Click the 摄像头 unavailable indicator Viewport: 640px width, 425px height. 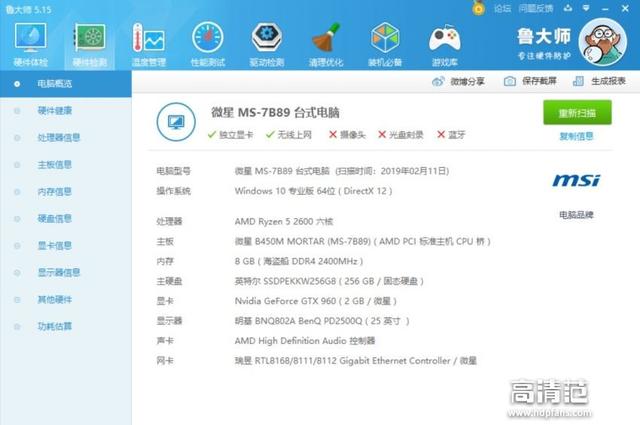coord(347,134)
